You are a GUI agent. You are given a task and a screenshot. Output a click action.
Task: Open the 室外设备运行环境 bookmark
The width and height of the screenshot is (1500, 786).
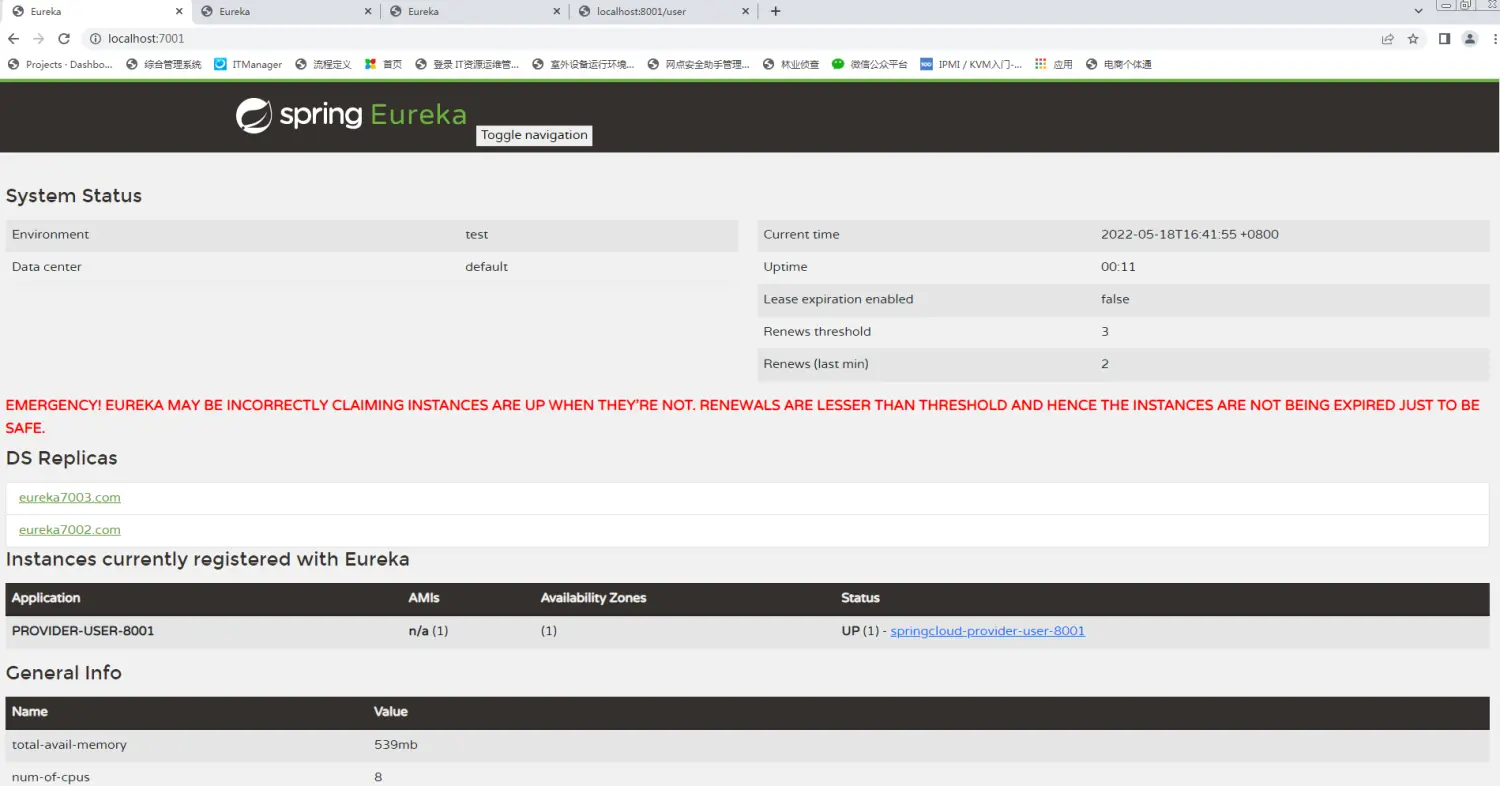coord(583,64)
